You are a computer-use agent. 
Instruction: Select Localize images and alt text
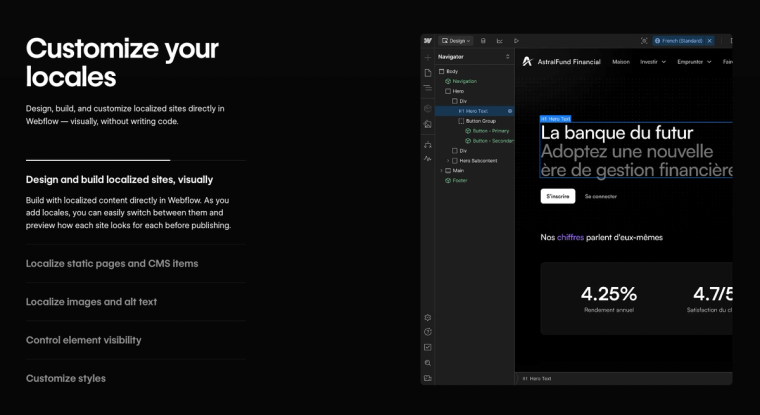tap(91, 302)
